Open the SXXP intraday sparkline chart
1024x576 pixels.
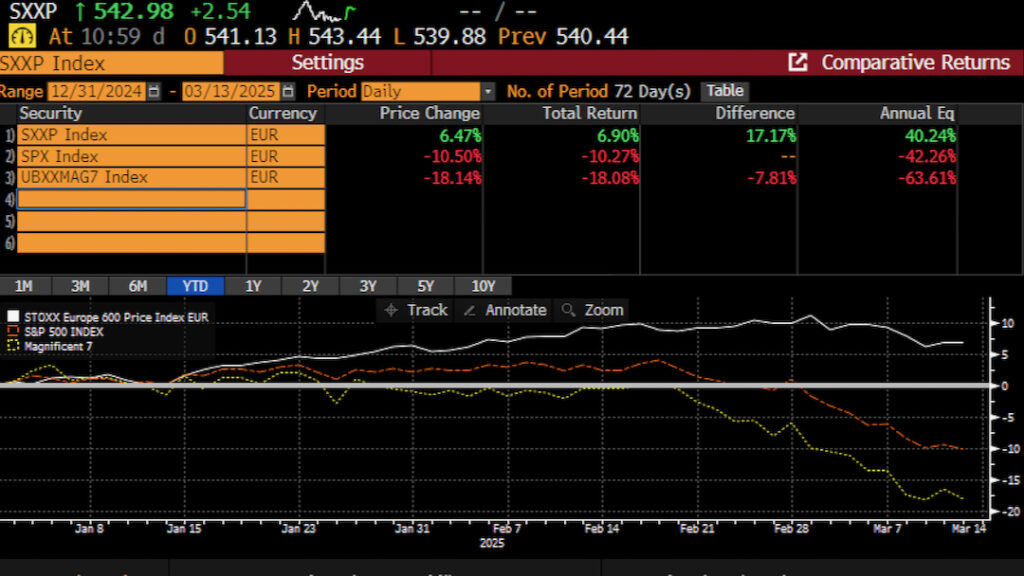click(323, 11)
